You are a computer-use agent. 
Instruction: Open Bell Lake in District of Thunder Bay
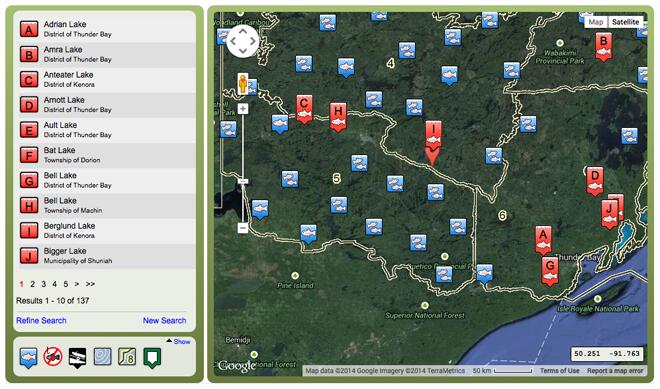pos(107,180)
